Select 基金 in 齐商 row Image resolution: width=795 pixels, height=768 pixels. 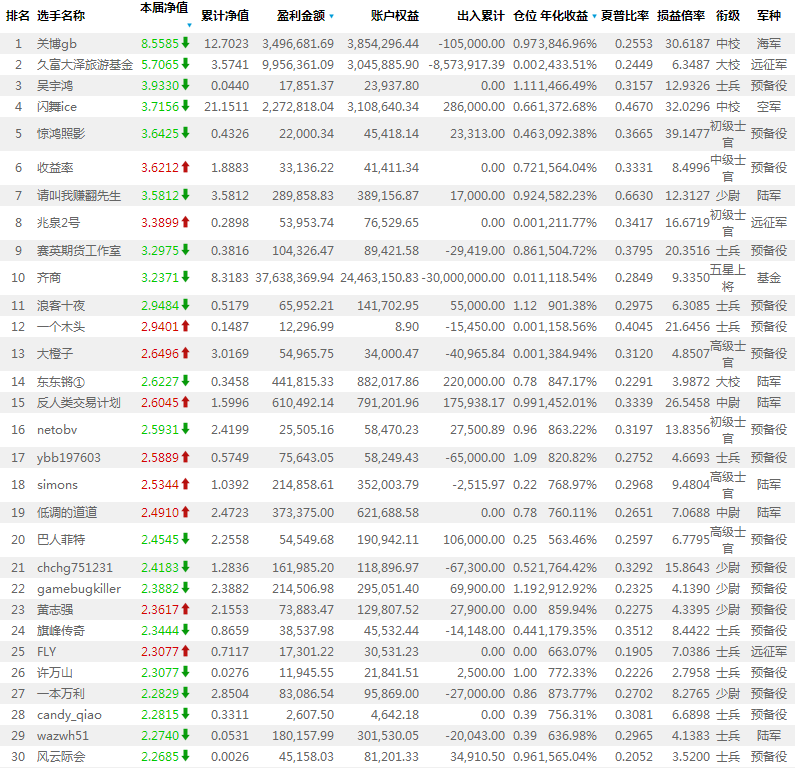(x=769, y=278)
